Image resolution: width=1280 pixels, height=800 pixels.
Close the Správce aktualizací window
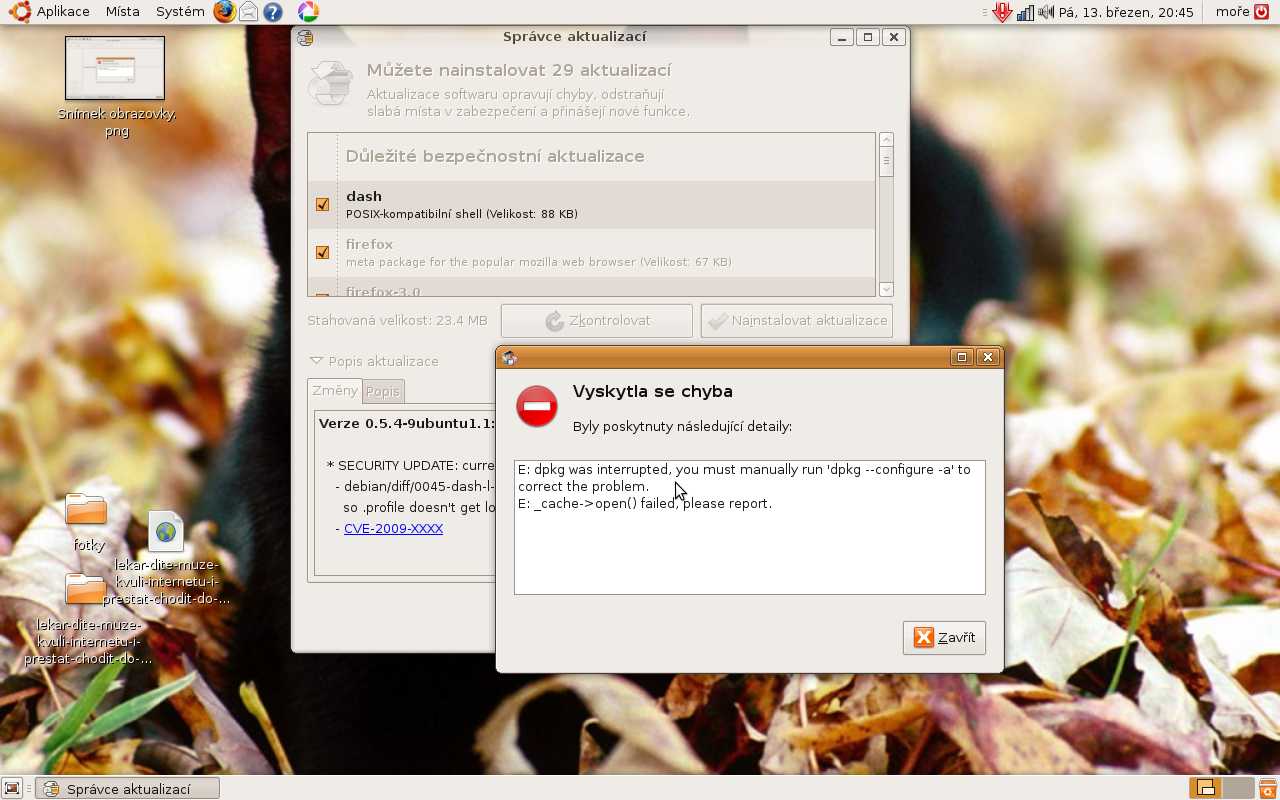[894, 37]
